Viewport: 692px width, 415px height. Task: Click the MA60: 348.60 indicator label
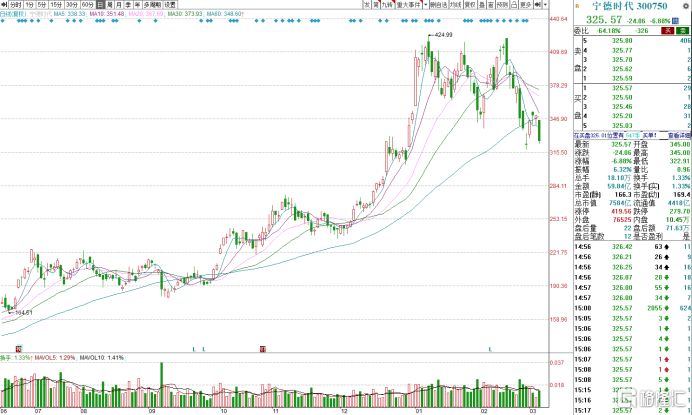point(224,14)
